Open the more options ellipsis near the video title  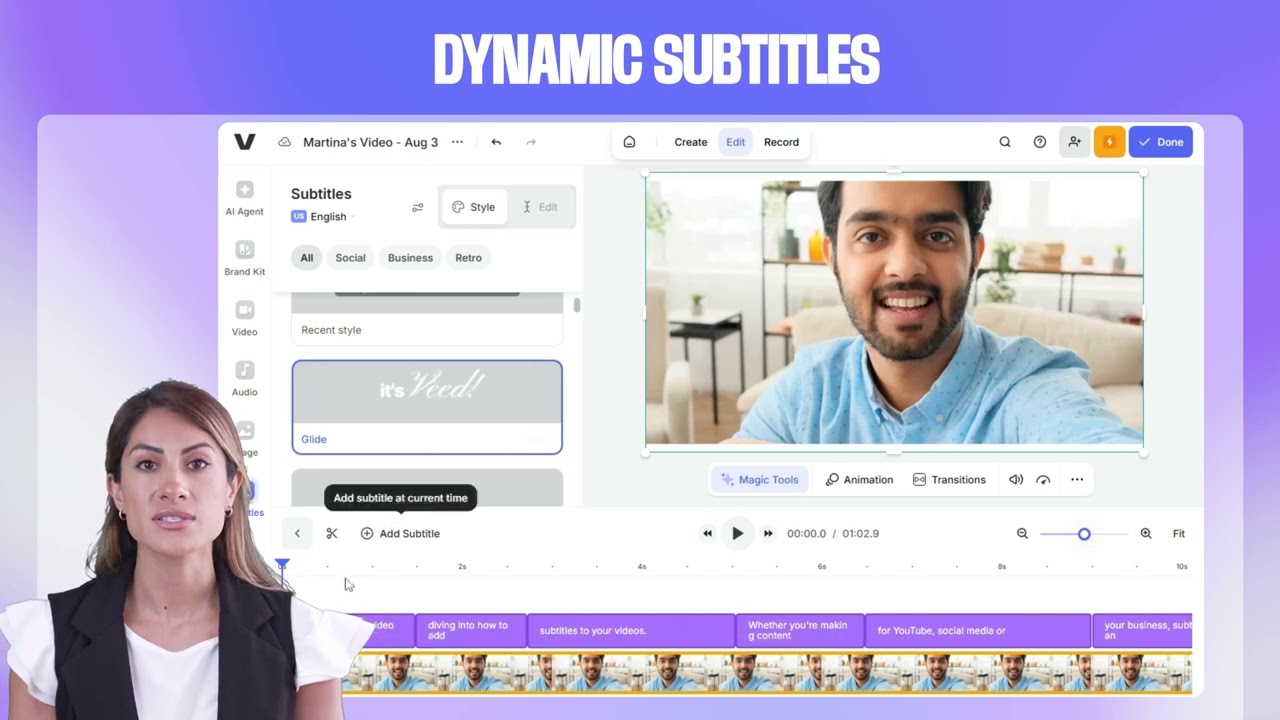pos(457,142)
